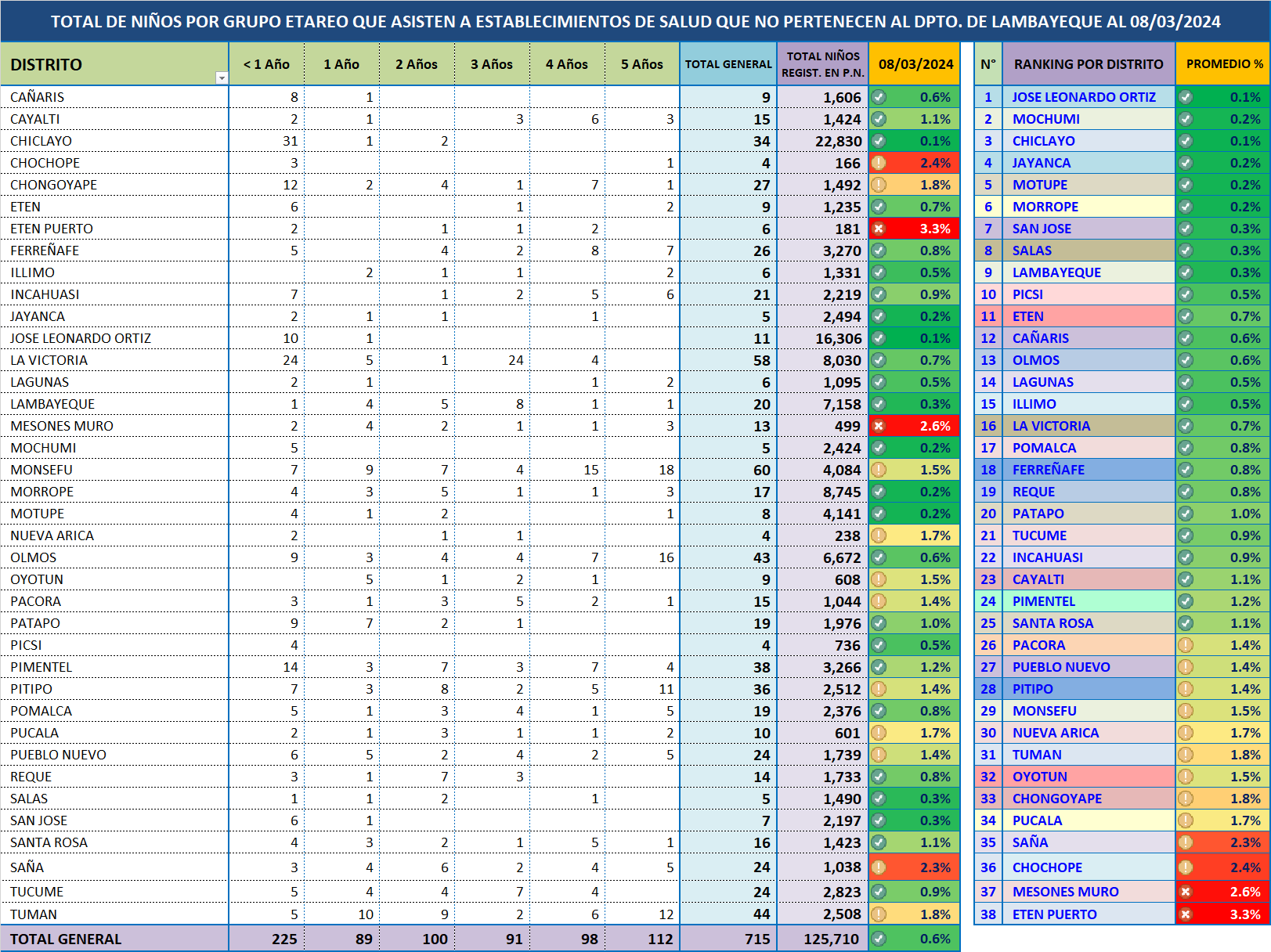
Task: Select the 'RANKING POR DISTRITO' header cell
Action: point(1088,64)
